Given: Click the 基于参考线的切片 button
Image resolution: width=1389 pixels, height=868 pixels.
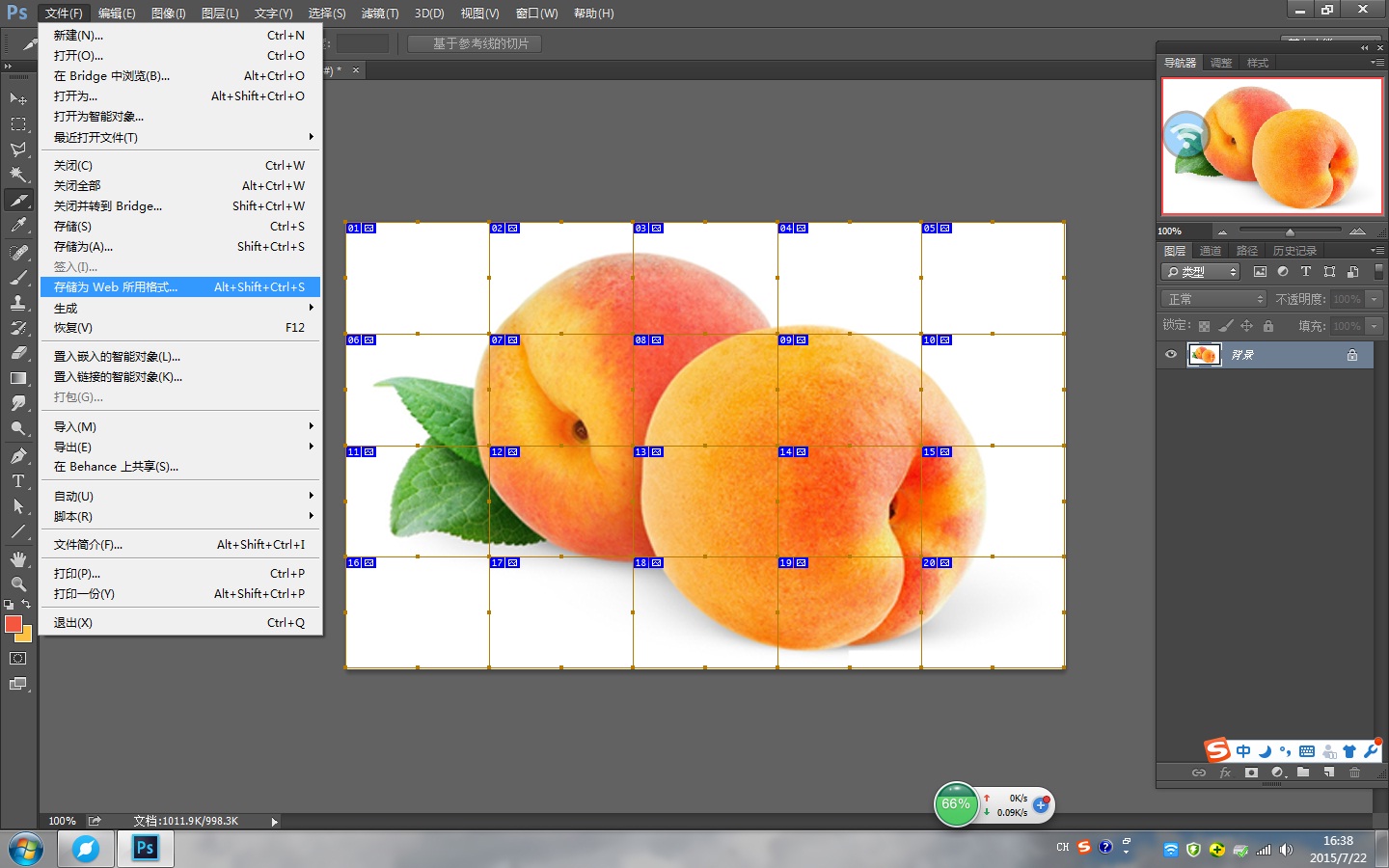Looking at the screenshot, I should [x=475, y=43].
